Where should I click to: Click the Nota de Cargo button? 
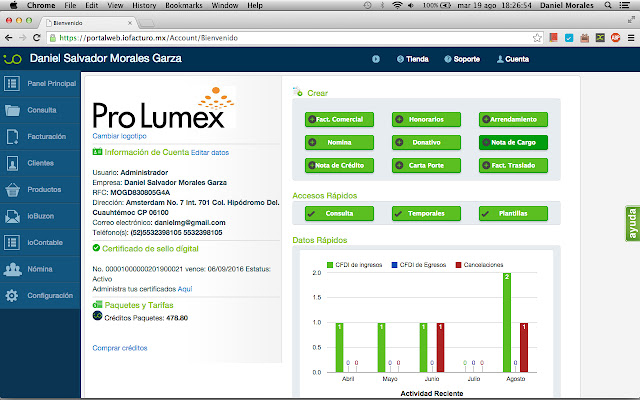[x=513, y=142]
